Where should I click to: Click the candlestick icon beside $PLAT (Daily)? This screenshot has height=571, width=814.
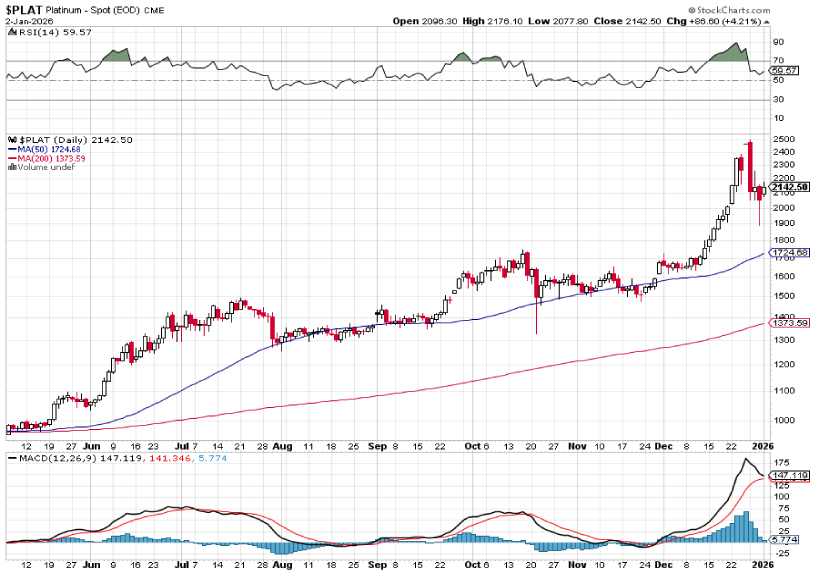[x=9, y=139]
